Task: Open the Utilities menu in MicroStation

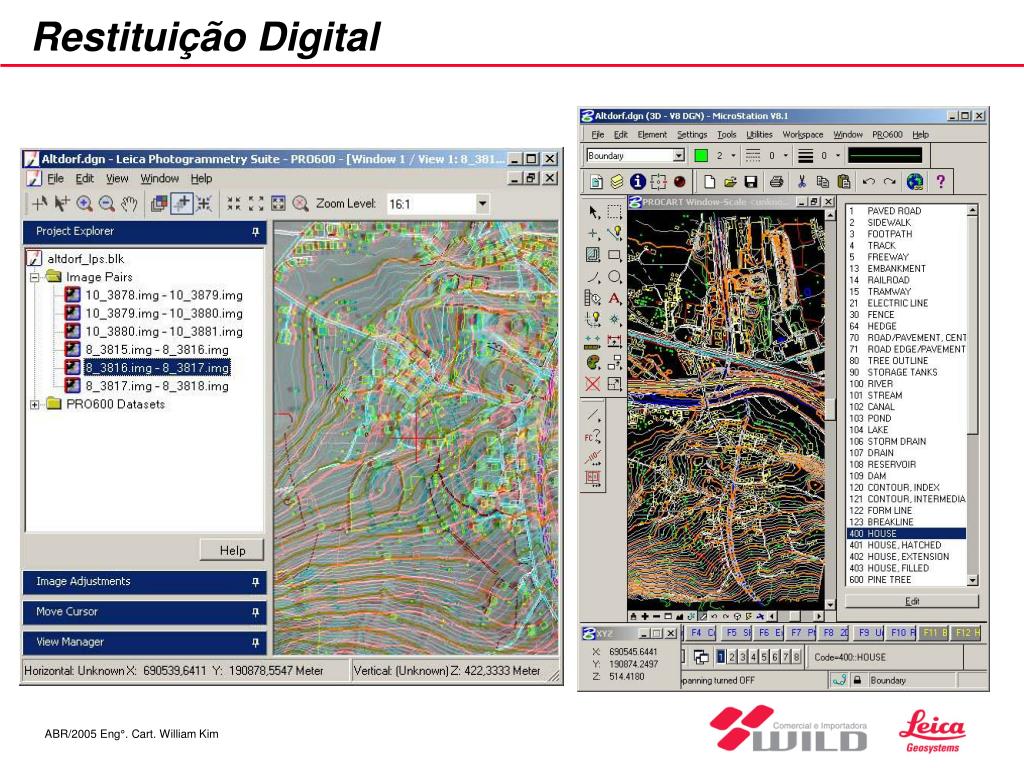Action: [759, 135]
